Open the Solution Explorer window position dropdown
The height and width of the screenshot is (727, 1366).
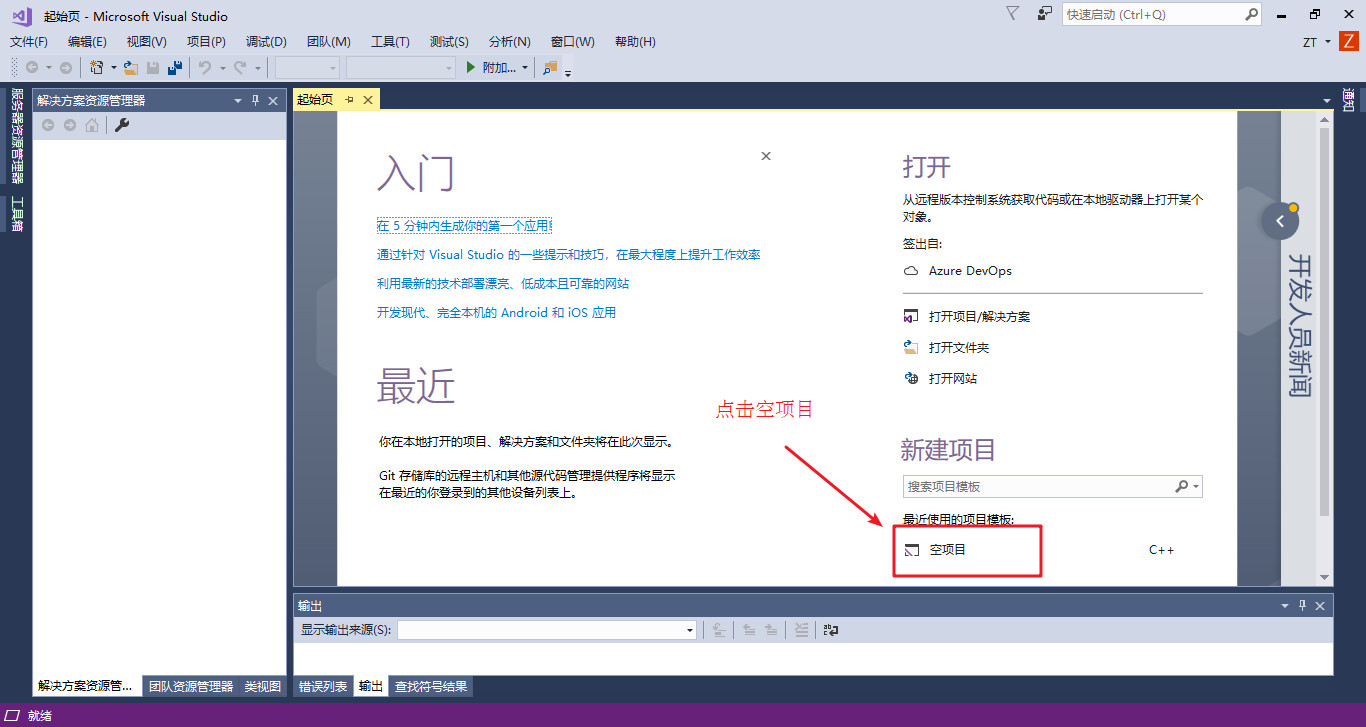click(238, 101)
